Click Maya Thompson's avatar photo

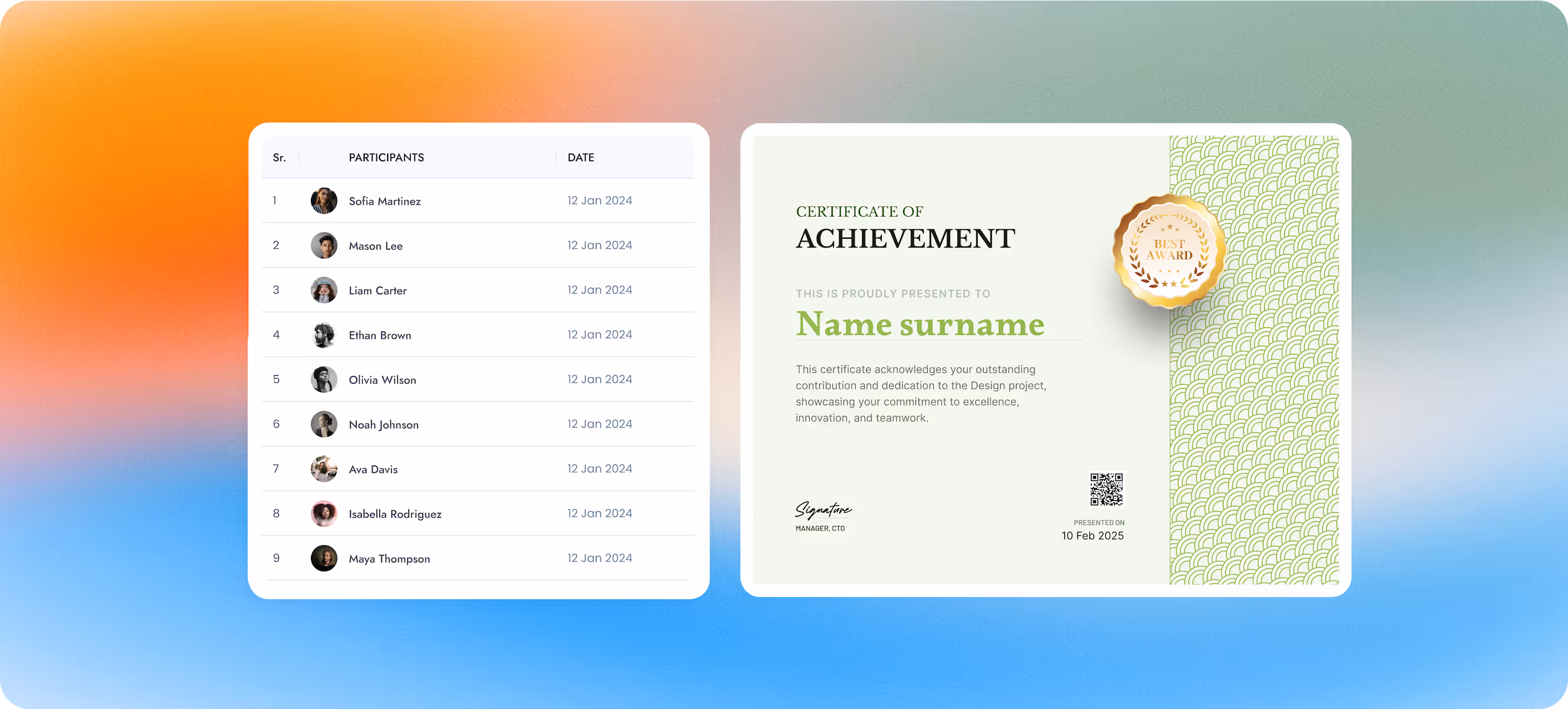point(324,558)
